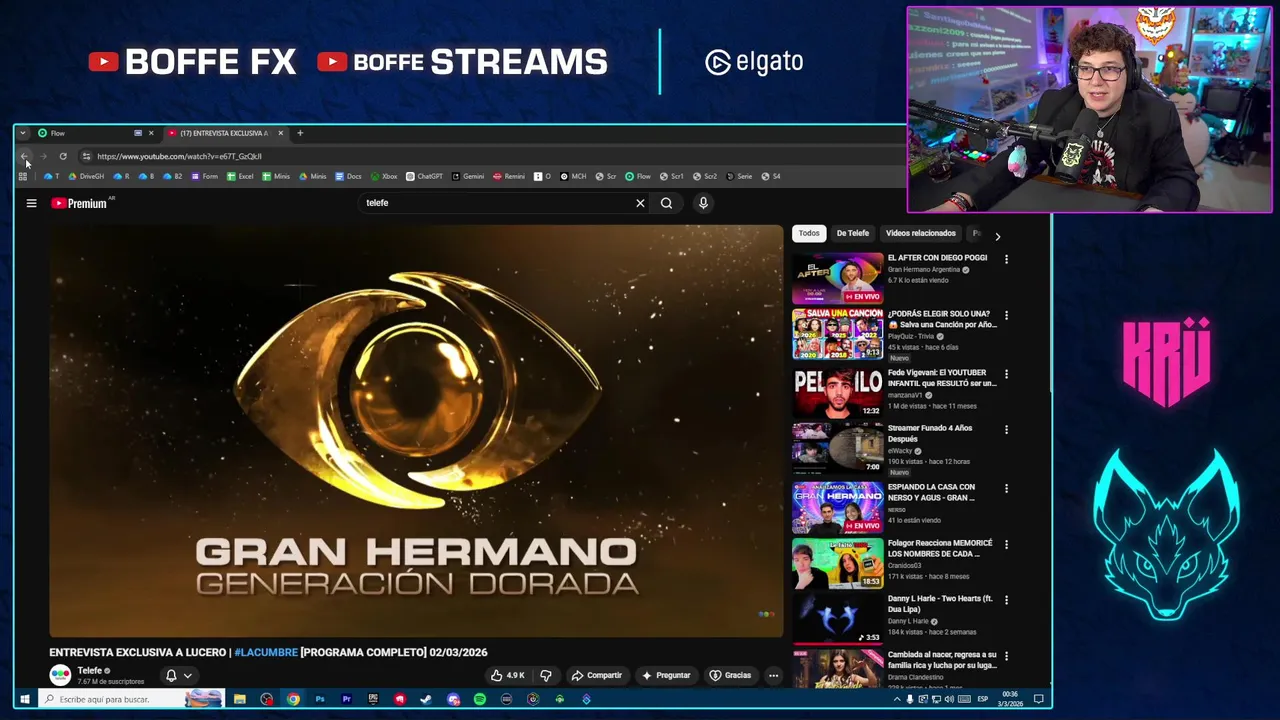Select the Videos relacionados chip

coord(921,233)
